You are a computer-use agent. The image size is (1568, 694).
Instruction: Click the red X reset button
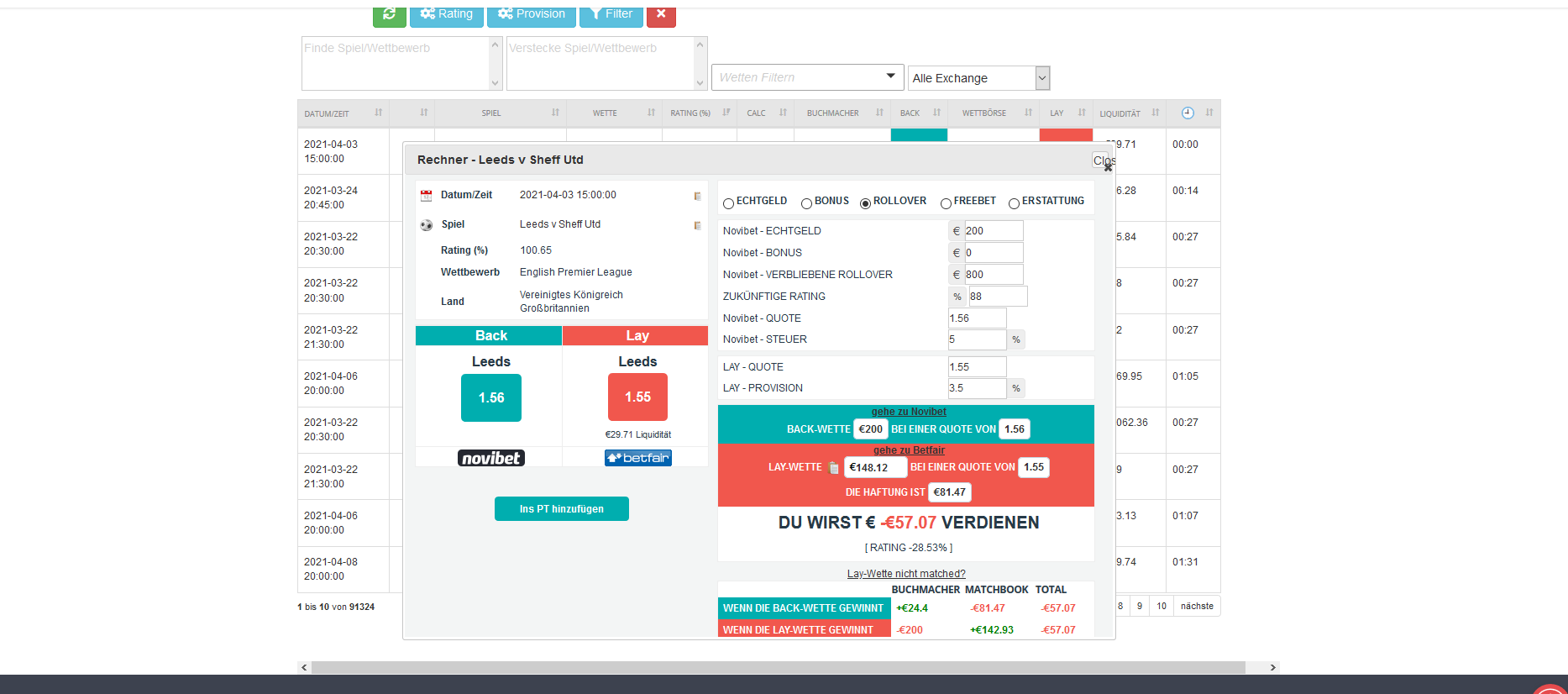coord(661,14)
